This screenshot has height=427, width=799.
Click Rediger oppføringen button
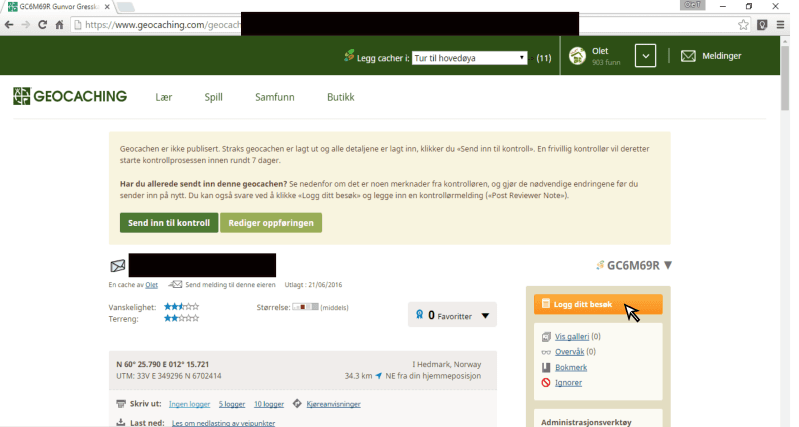point(271,223)
